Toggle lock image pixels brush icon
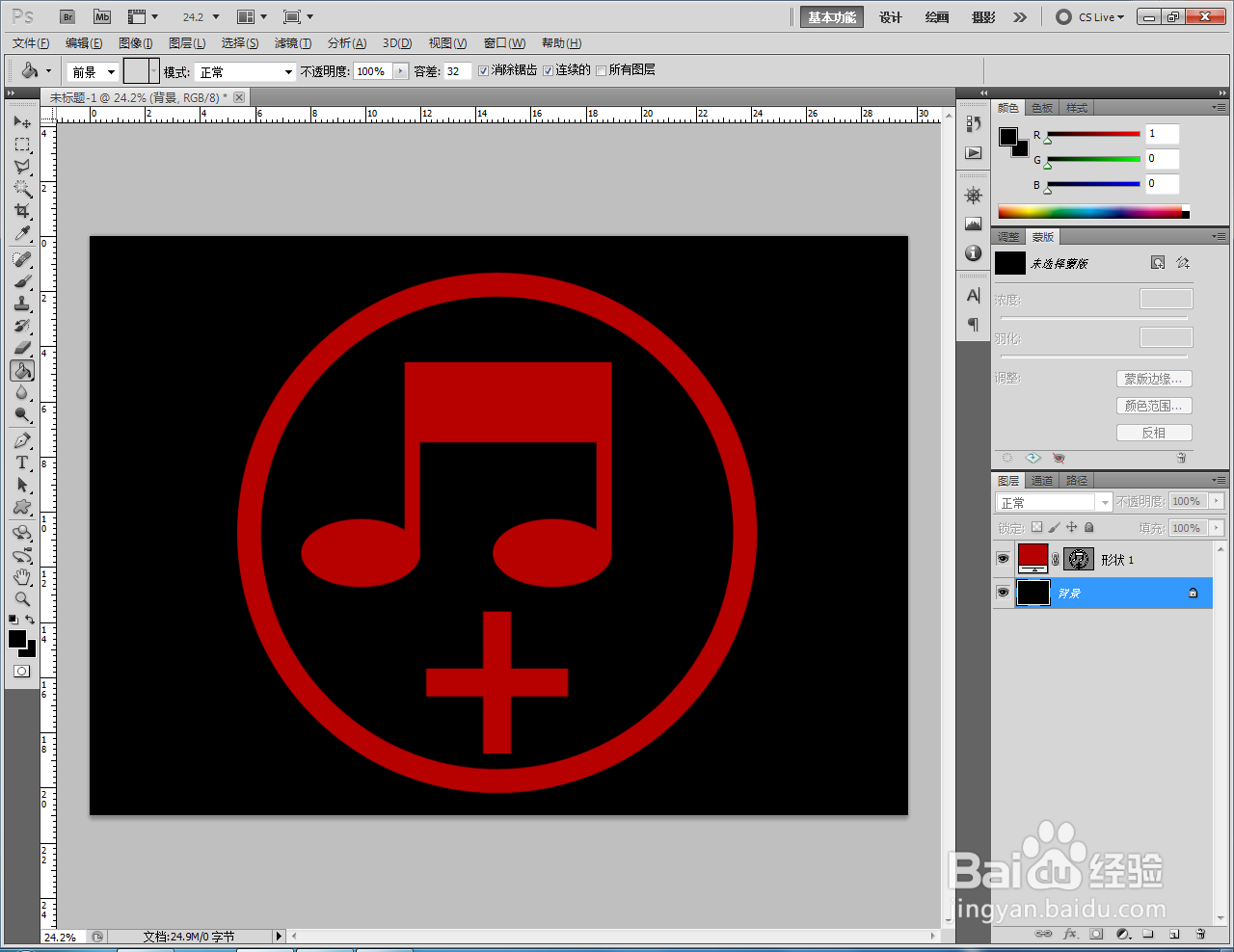 pyautogui.click(x=1054, y=527)
